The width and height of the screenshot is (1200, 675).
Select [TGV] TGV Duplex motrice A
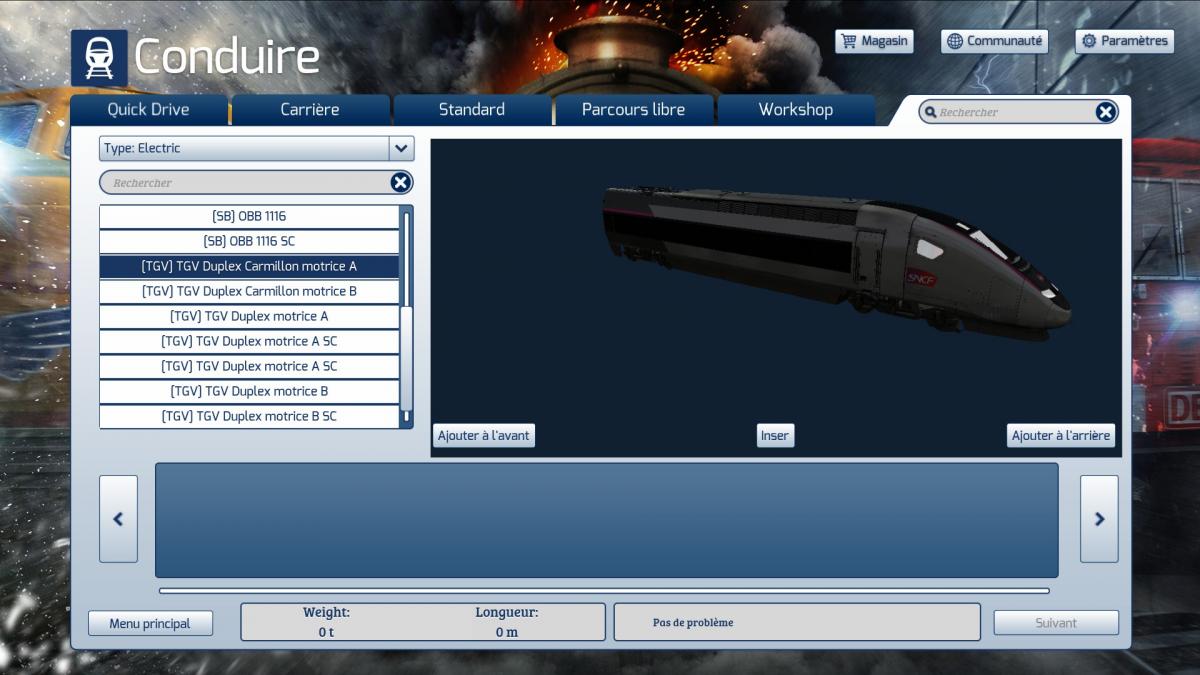pyautogui.click(x=249, y=316)
